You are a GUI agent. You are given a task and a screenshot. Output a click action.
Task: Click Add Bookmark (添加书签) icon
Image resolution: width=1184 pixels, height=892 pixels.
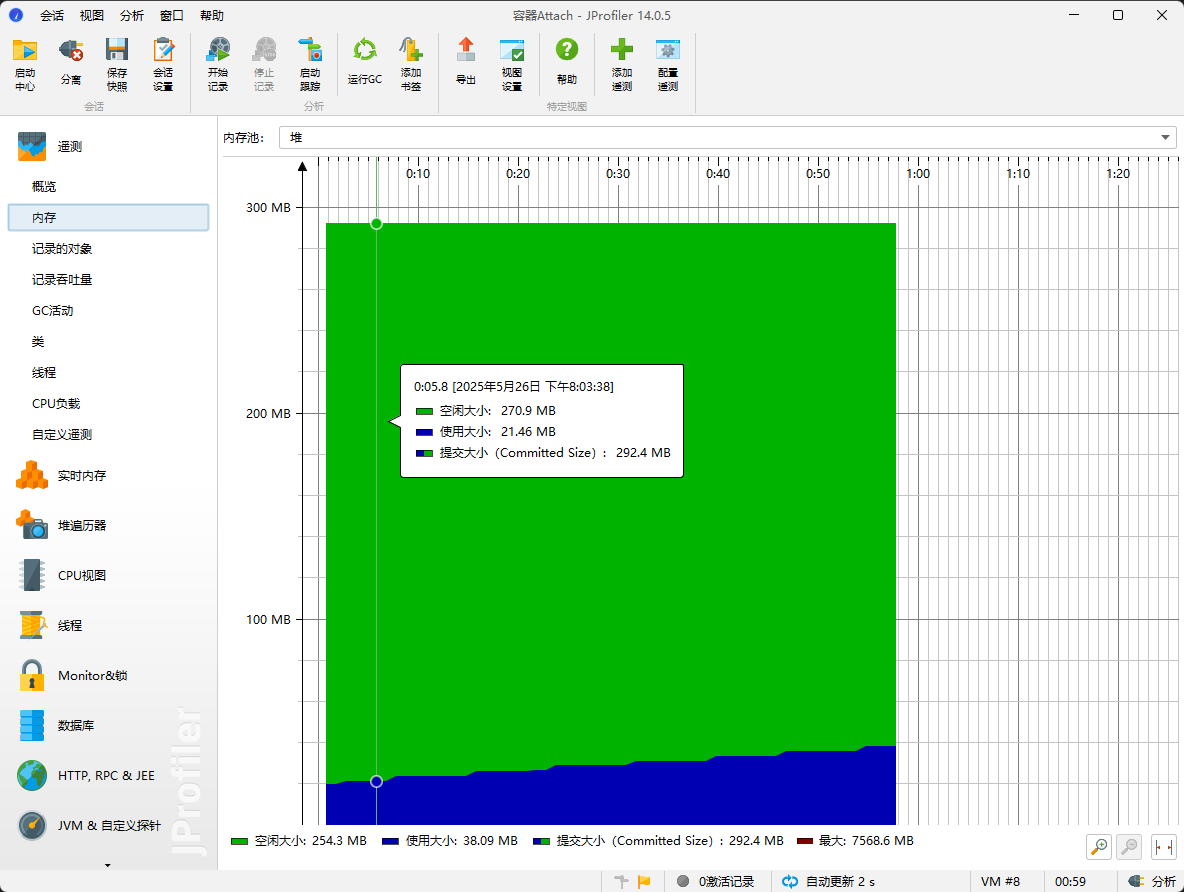(411, 64)
